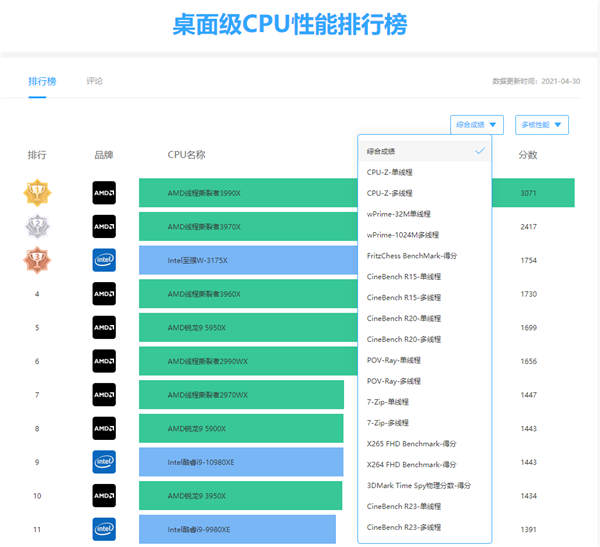Pick CineBench R15-多线程 option
This screenshot has width=600, height=547.
pyautogui.click(x=425, y=297)
